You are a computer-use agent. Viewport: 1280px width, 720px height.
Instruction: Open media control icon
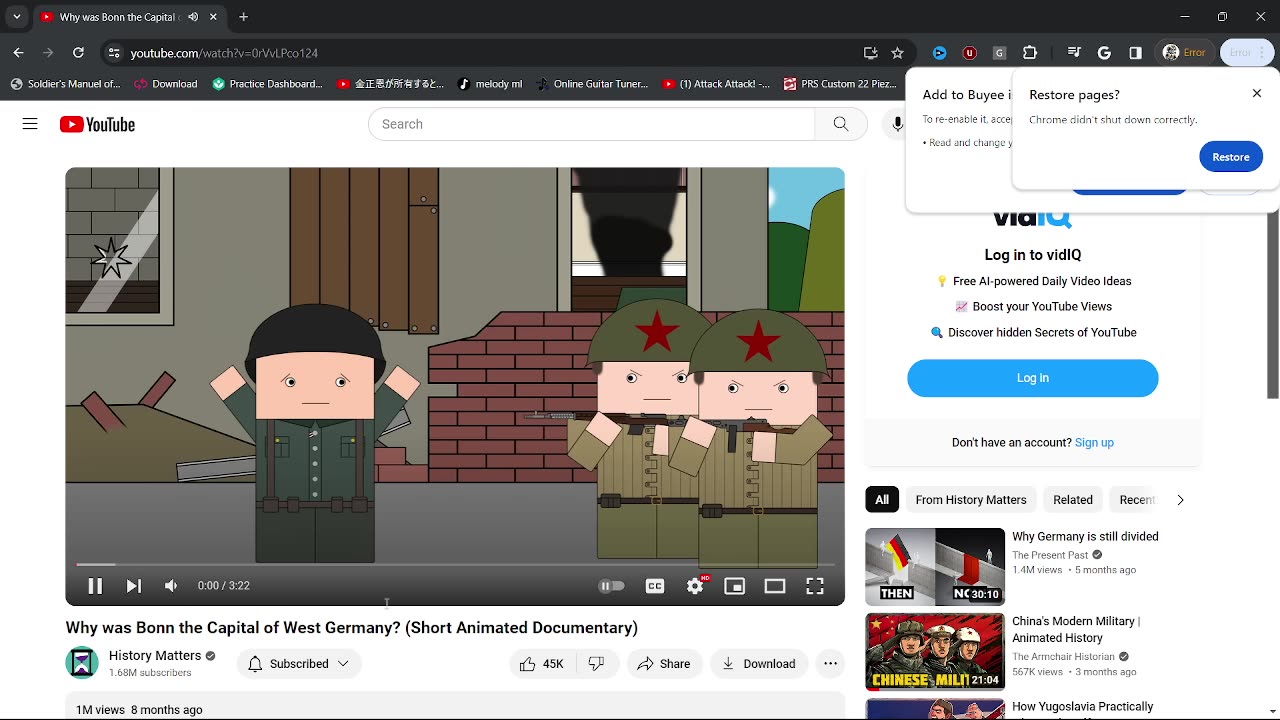tap(1074, 53)
